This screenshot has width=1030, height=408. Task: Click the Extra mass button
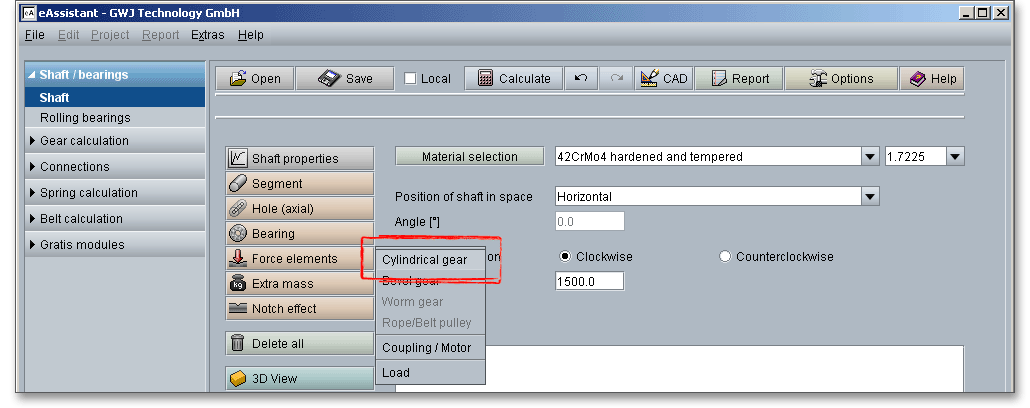point(299,284)
